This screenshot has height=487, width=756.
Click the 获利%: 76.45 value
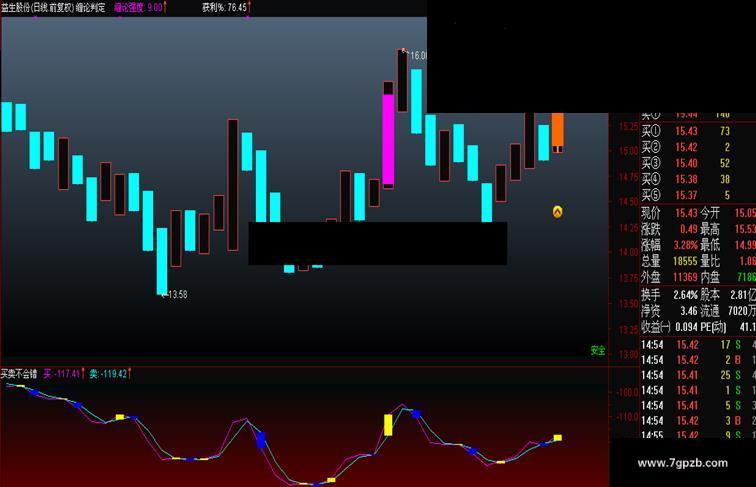tap(226, 7)
